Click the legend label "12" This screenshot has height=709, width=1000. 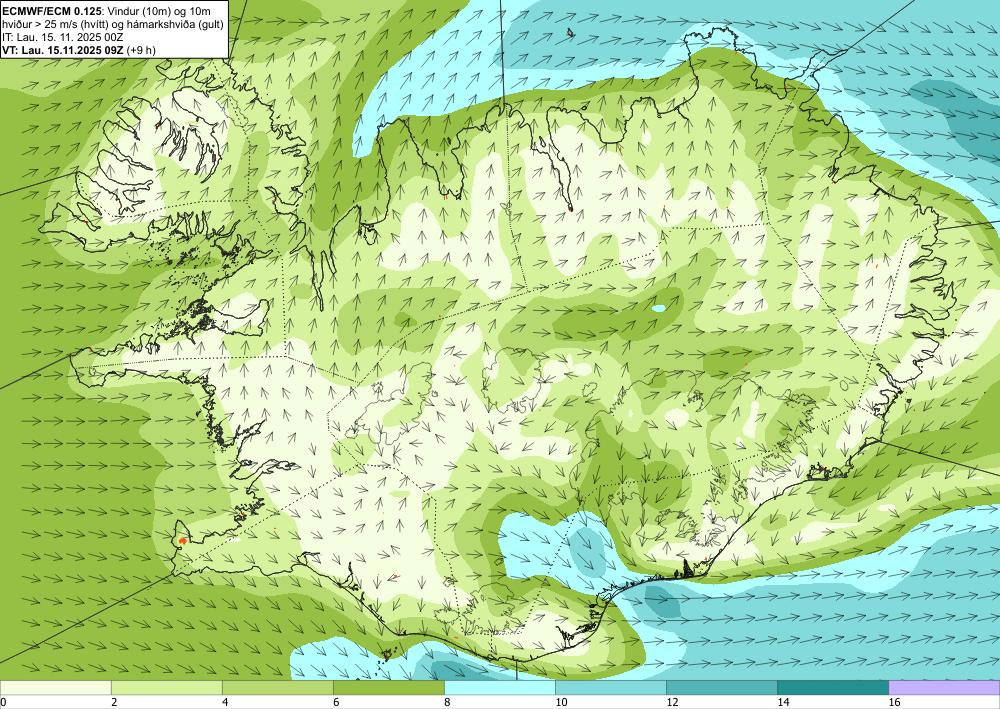[672, 702]
